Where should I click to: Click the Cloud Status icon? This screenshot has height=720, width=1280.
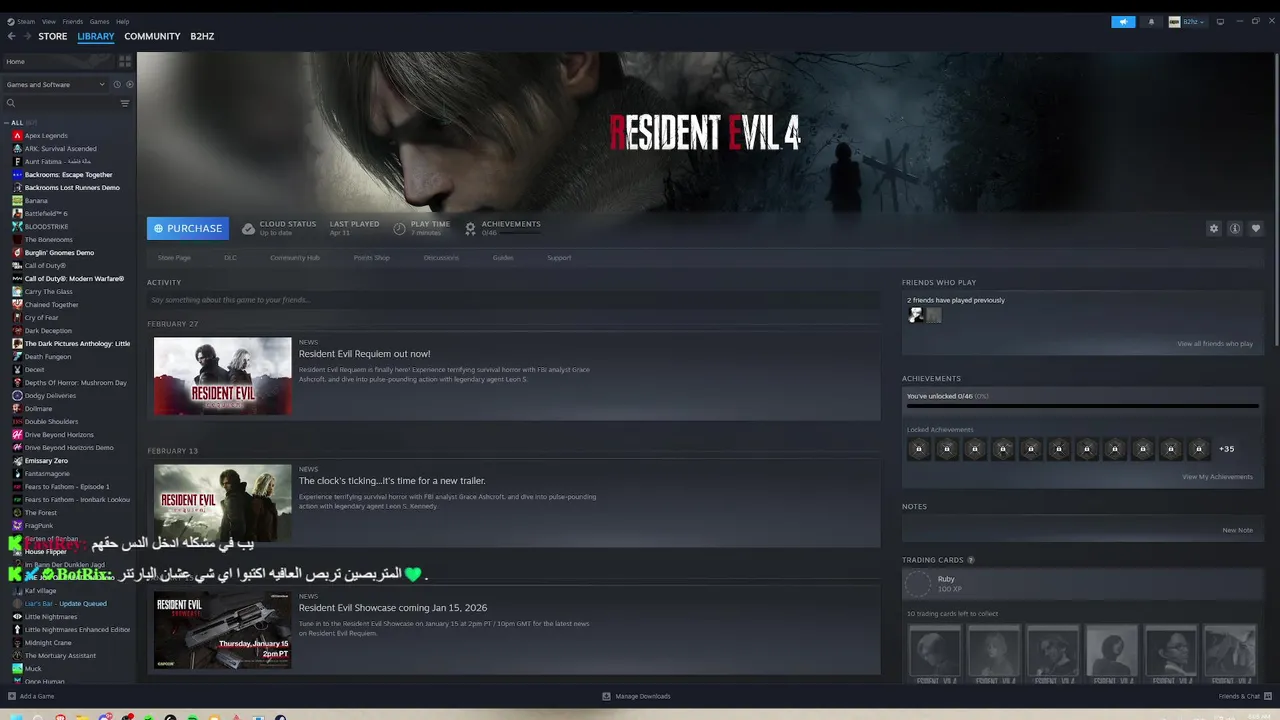pos(248,229)
